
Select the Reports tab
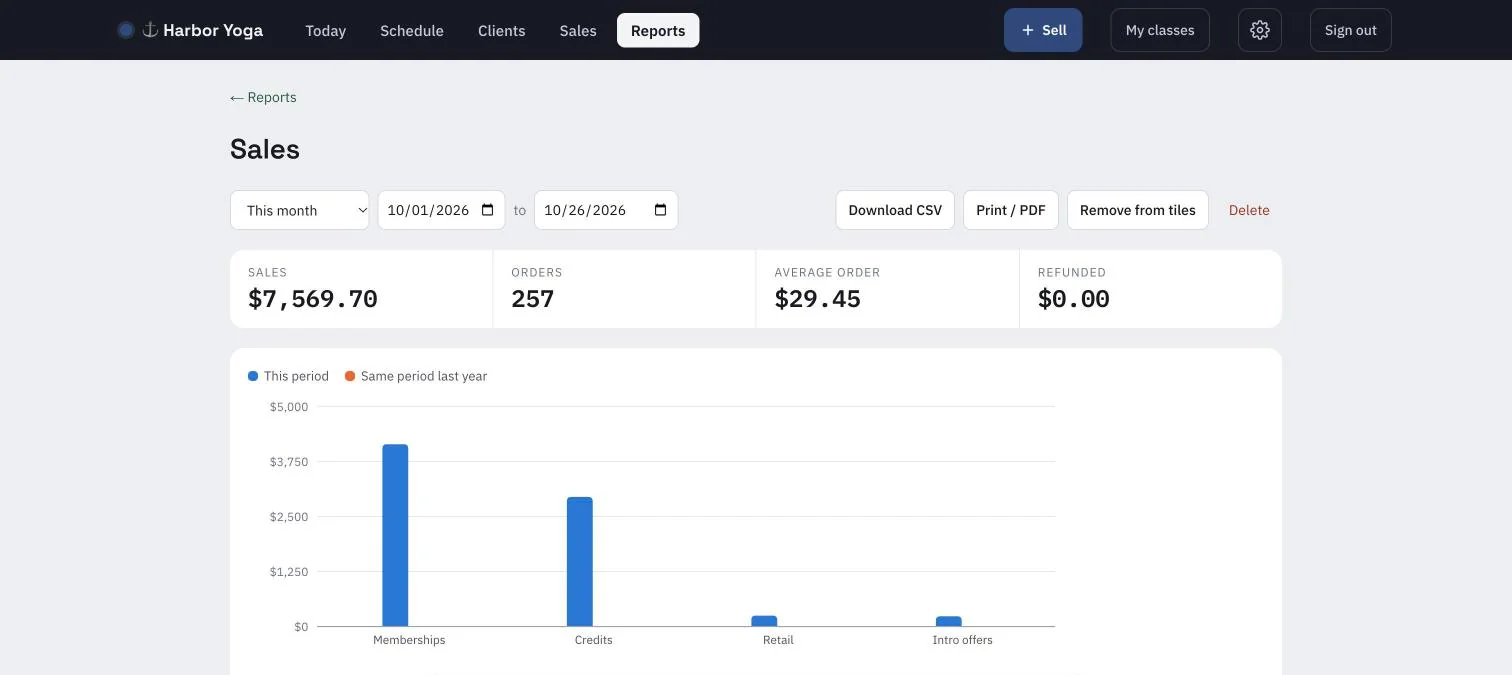[658, 31]
